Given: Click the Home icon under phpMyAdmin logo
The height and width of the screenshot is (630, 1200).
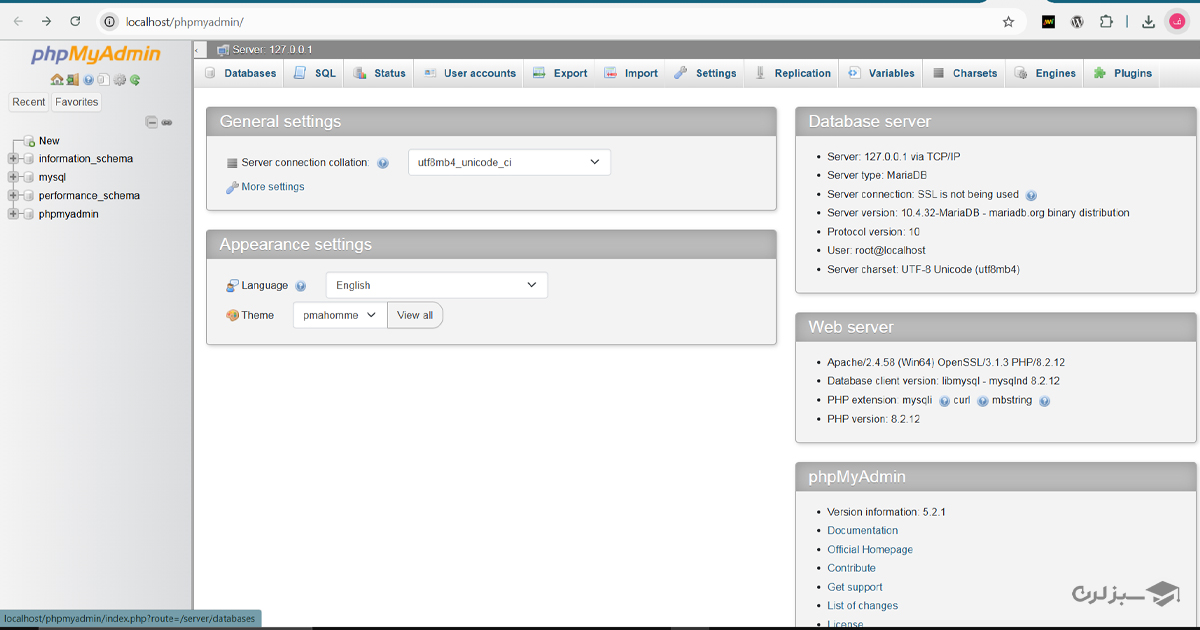Looking at the screenshot, I should [57, 80].
